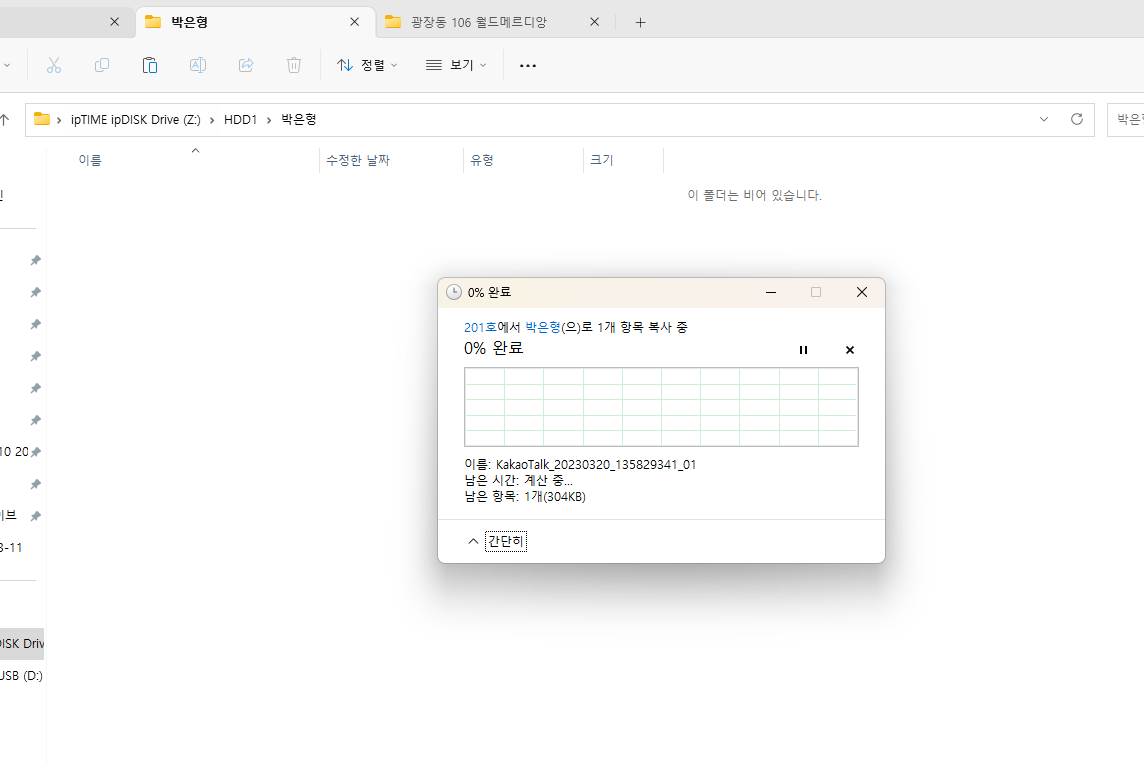Close the 광장동 106 월드메르디앙 tab
This screenshot has height=765, width=1144.
[595, 23]
